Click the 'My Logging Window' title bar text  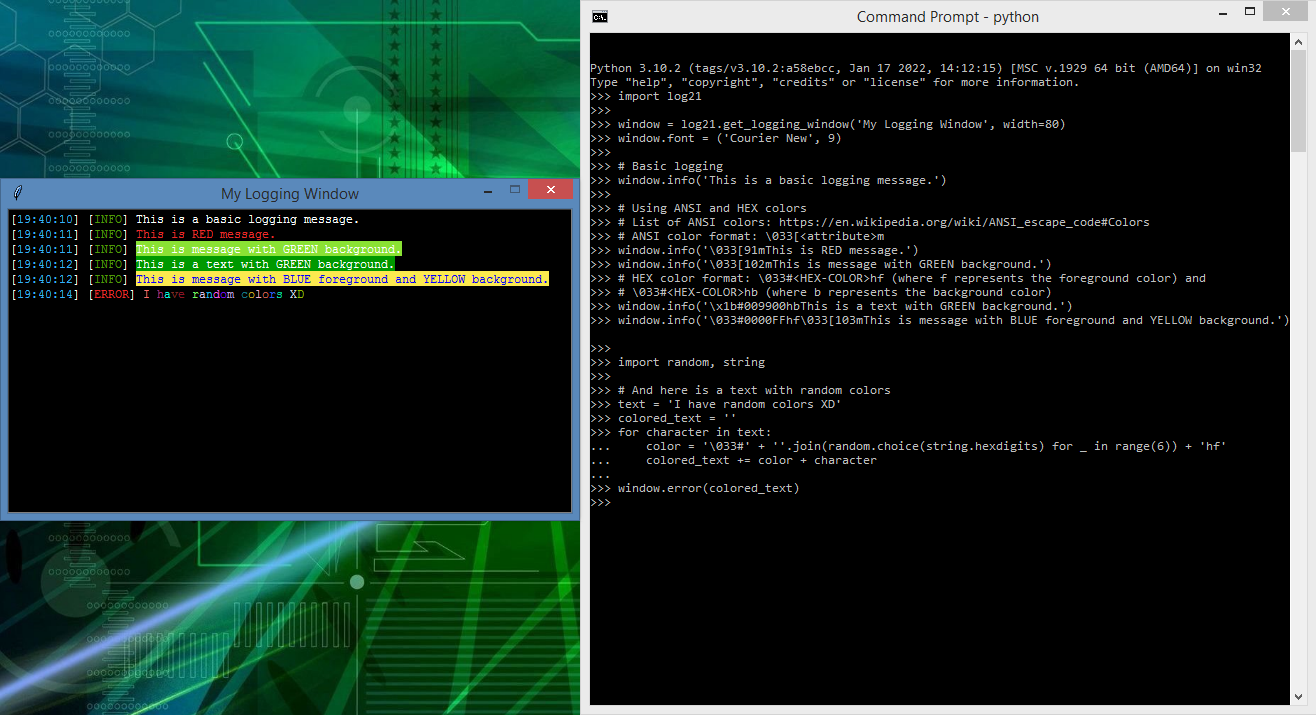pyautogui.click(x=289, y=194)
